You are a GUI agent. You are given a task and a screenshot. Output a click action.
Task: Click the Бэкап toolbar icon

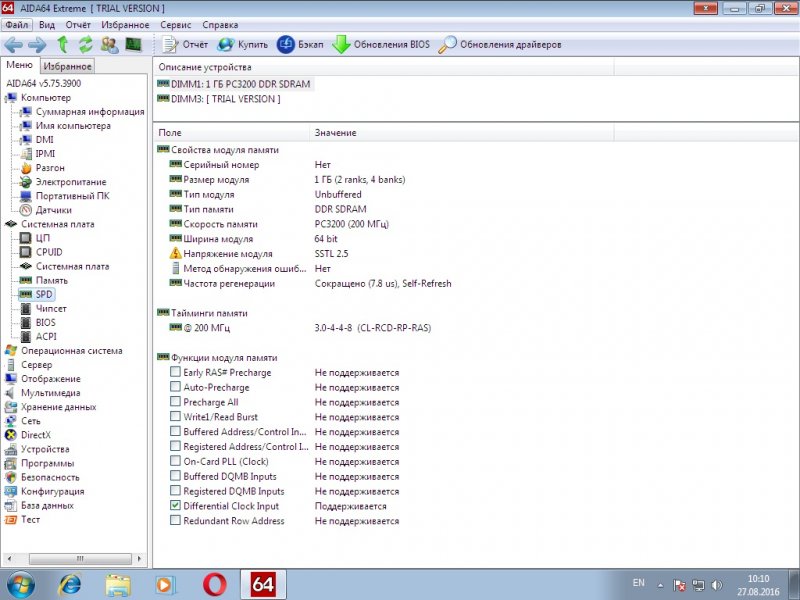[x=300, y=45]
